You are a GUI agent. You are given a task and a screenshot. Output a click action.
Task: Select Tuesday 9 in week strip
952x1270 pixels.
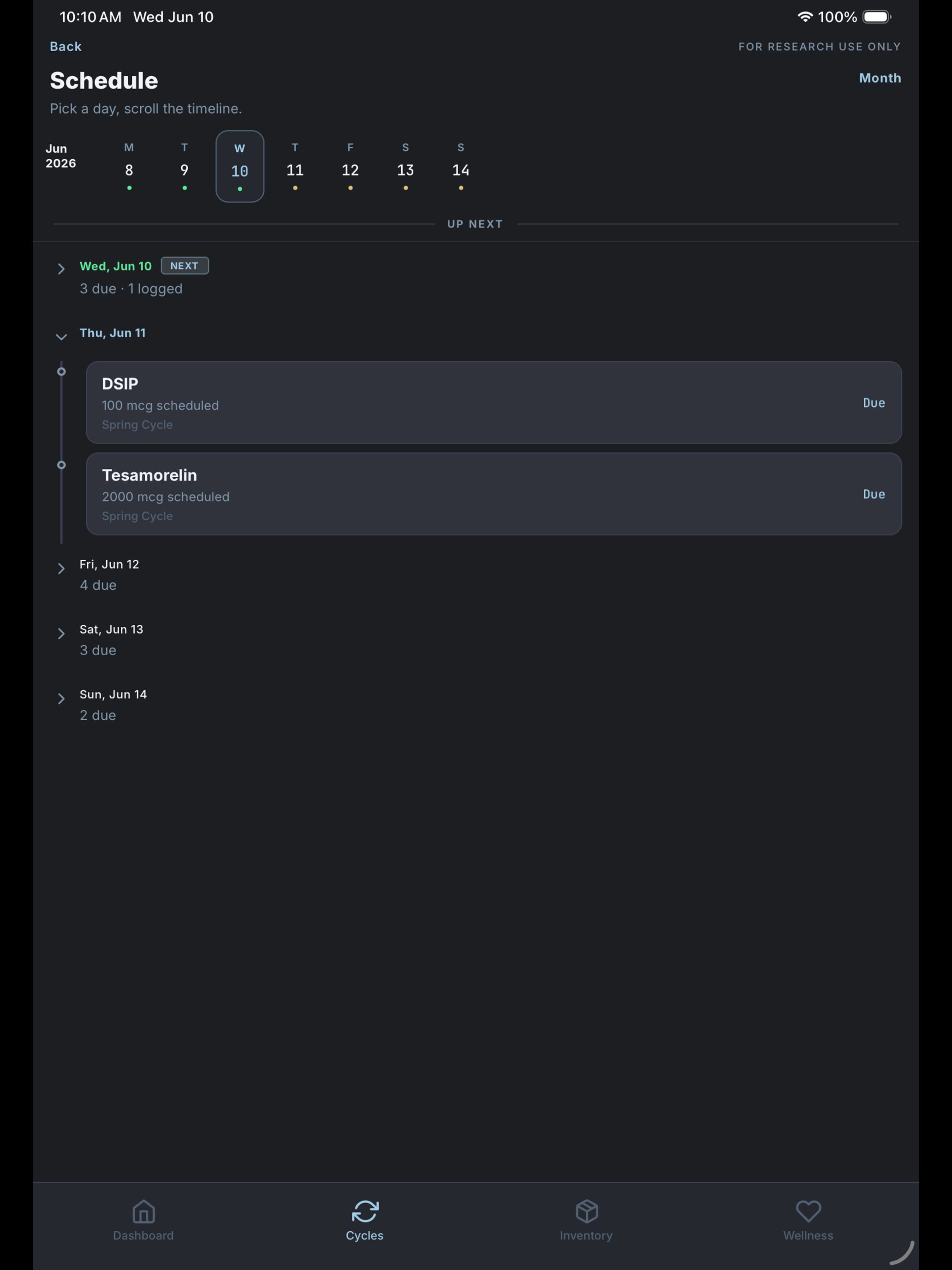coord(184,167)
